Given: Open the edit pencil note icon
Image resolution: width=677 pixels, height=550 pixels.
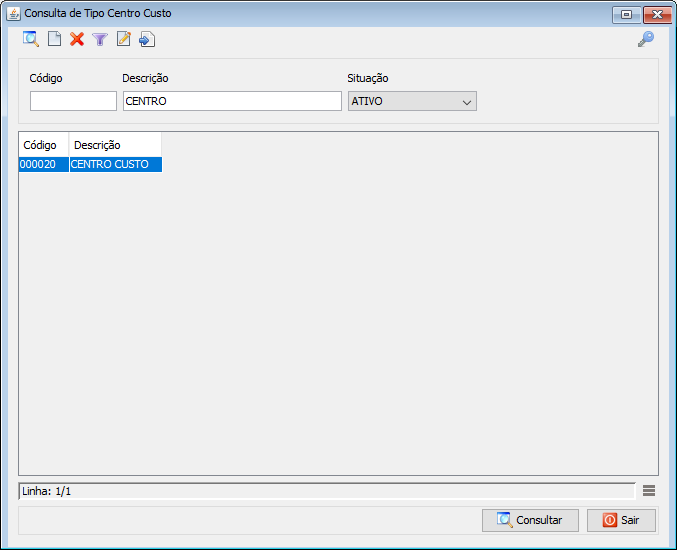Looking at the screenshot, I should (124, 39).
